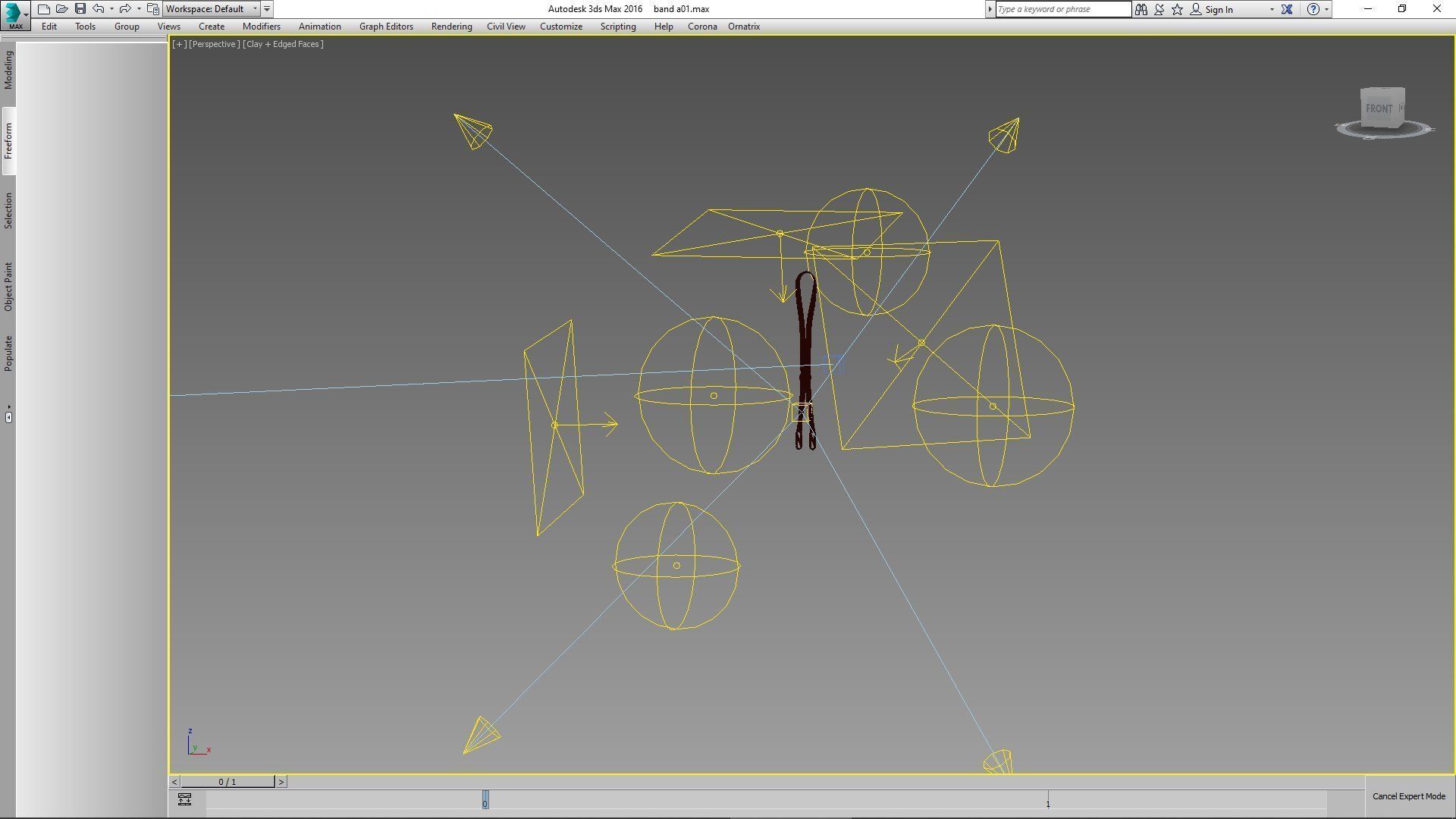
Task: Click the [Perspective] viewport label
Action: (214, 44)
